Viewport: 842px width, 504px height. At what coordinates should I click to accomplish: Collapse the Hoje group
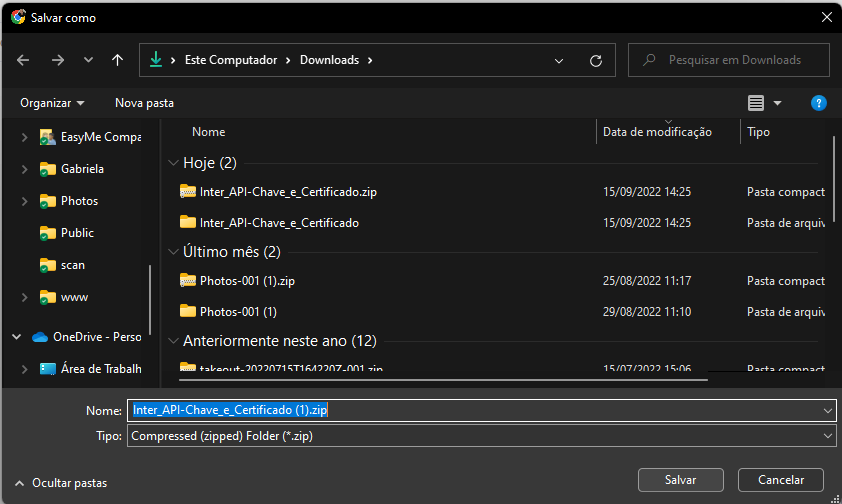[173, 163]
